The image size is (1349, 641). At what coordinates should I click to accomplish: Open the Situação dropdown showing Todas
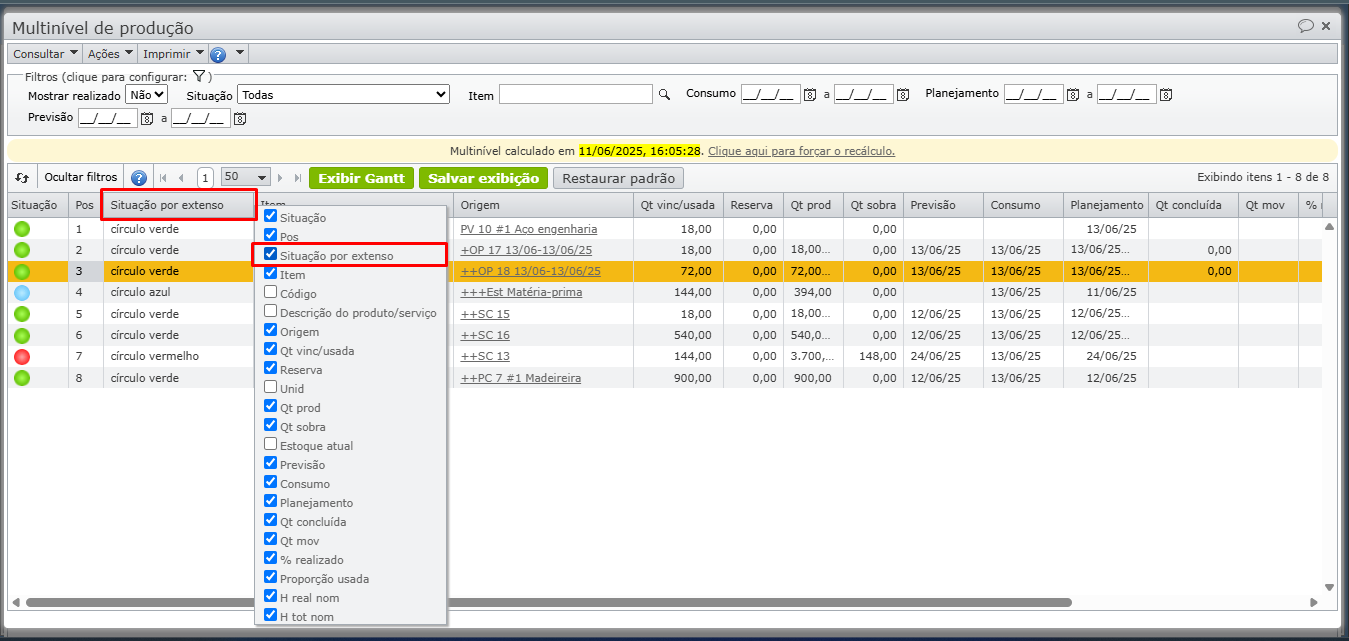click(344, 94)
